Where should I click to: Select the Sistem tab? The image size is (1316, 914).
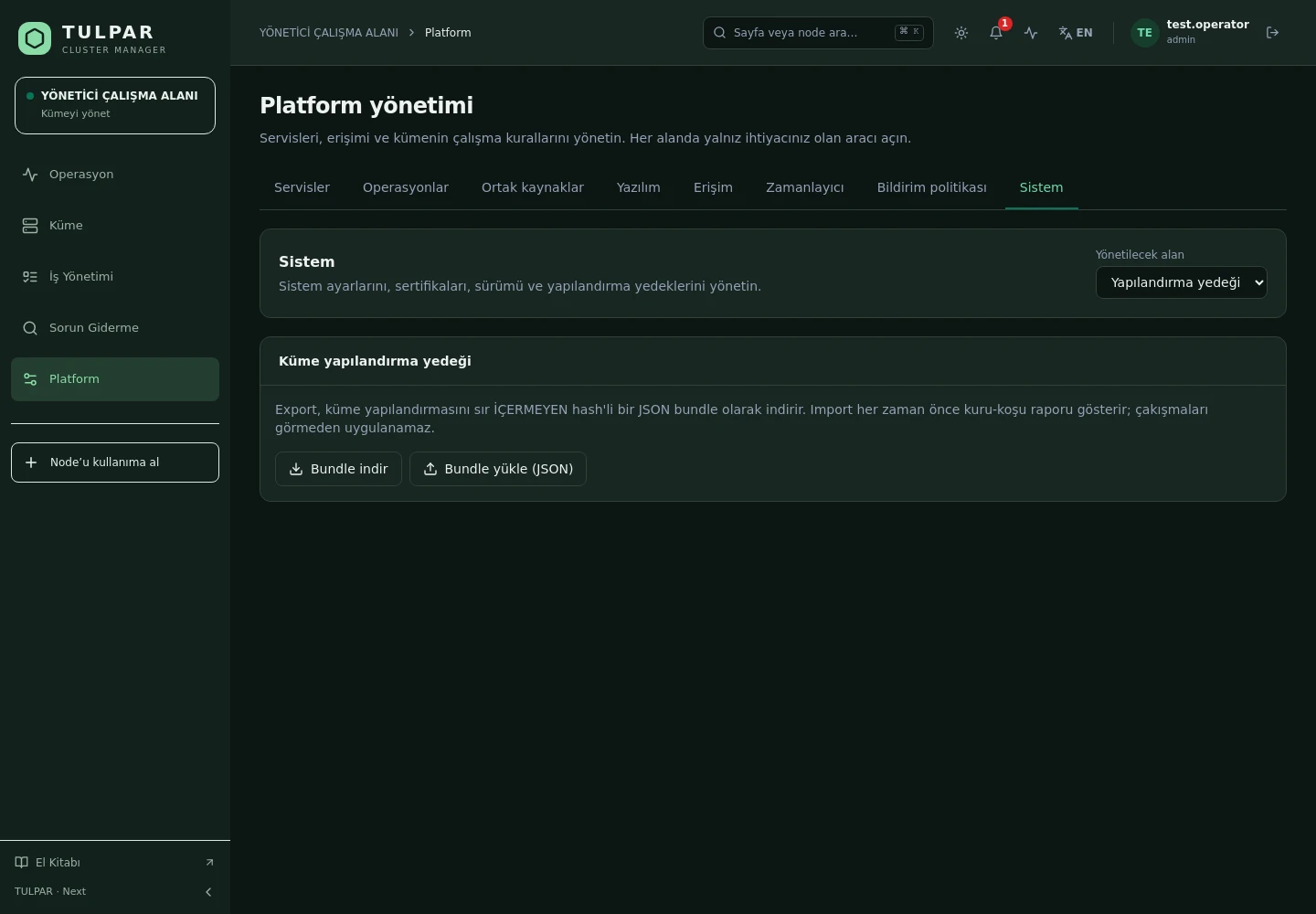tap(1042, 187)
